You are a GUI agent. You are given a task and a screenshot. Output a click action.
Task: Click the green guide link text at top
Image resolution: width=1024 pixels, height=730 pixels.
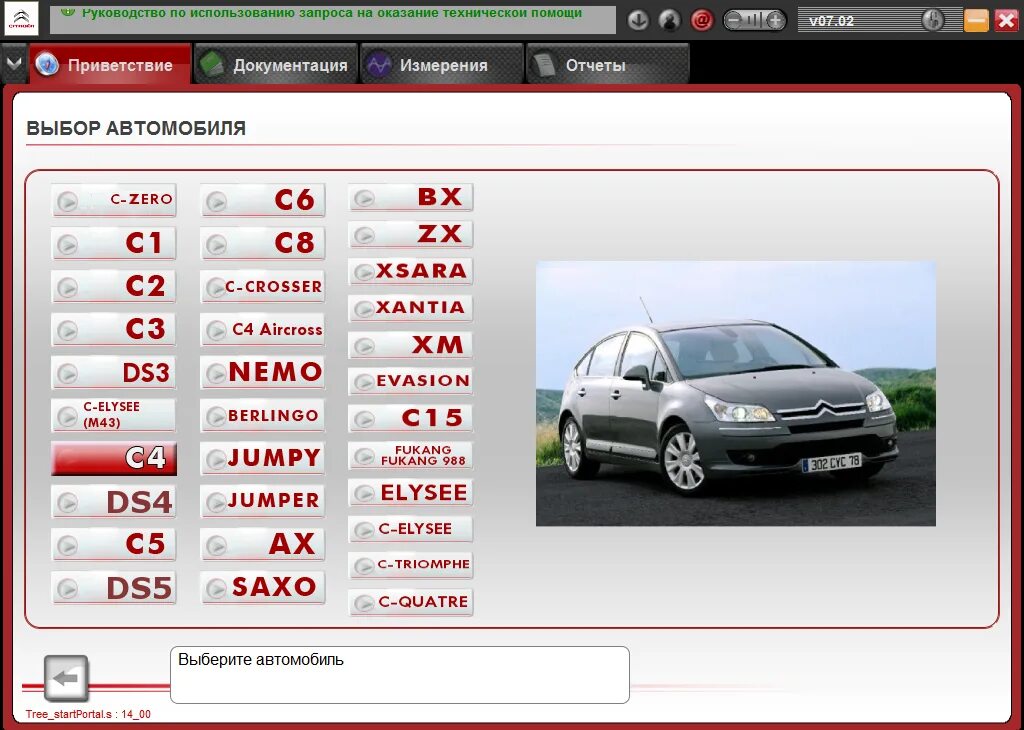click(x=332, y=13)
